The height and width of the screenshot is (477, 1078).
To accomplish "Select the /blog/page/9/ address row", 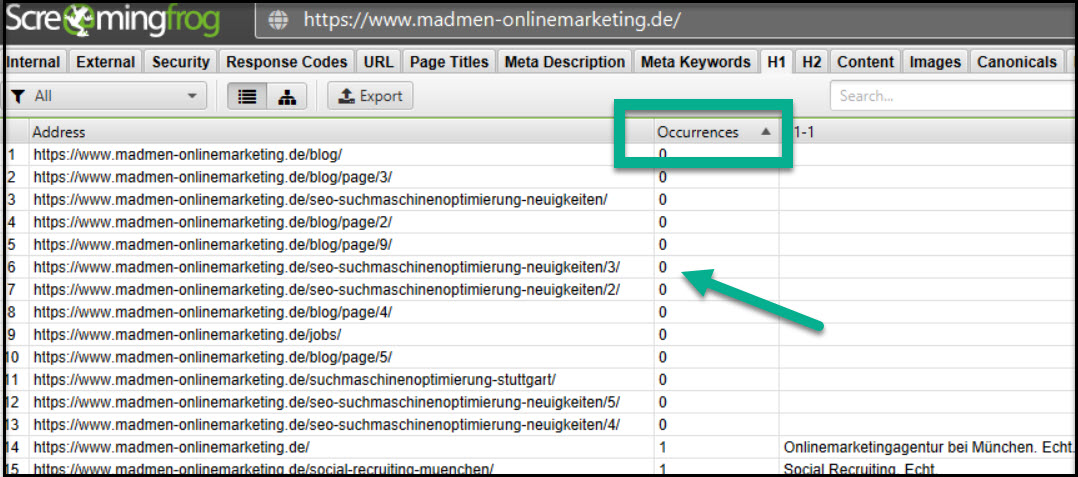I will [212, 245].
